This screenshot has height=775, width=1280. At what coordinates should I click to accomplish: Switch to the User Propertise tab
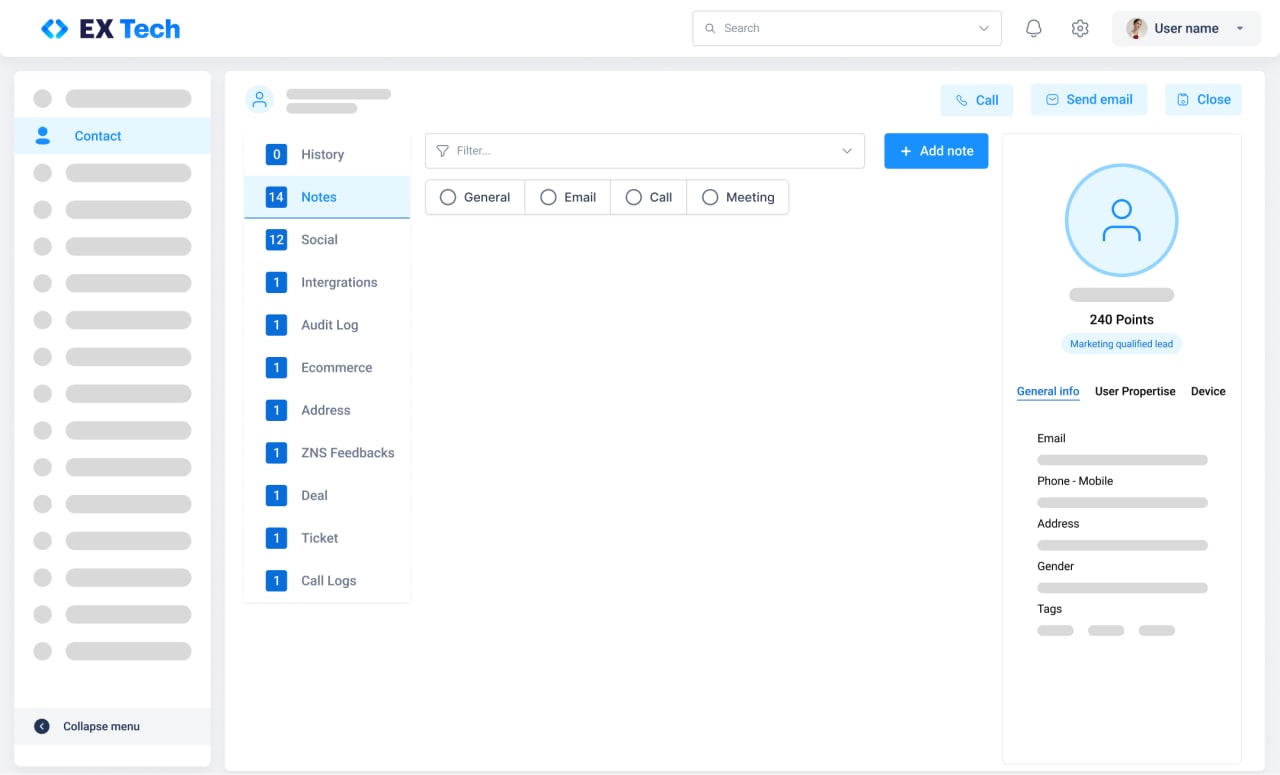[1135, 392]
